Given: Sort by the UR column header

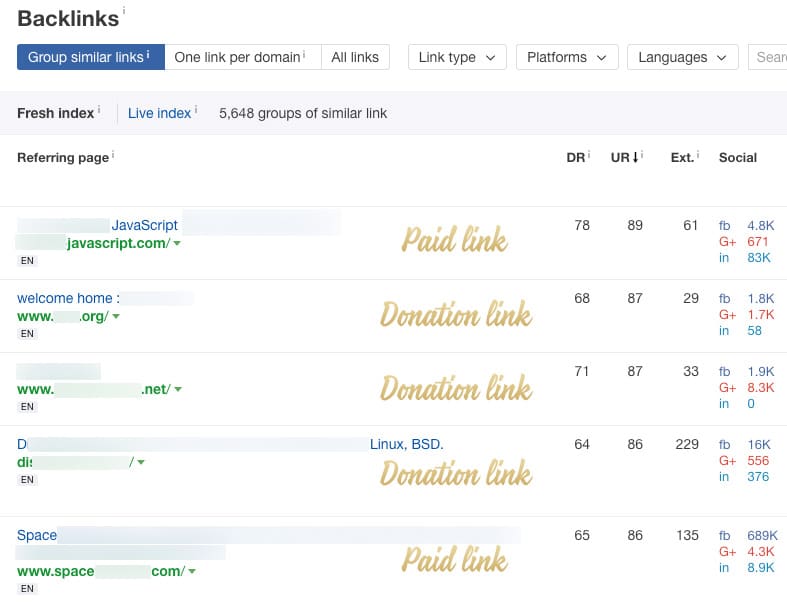Looking at the screenshot, I should 620,158.
